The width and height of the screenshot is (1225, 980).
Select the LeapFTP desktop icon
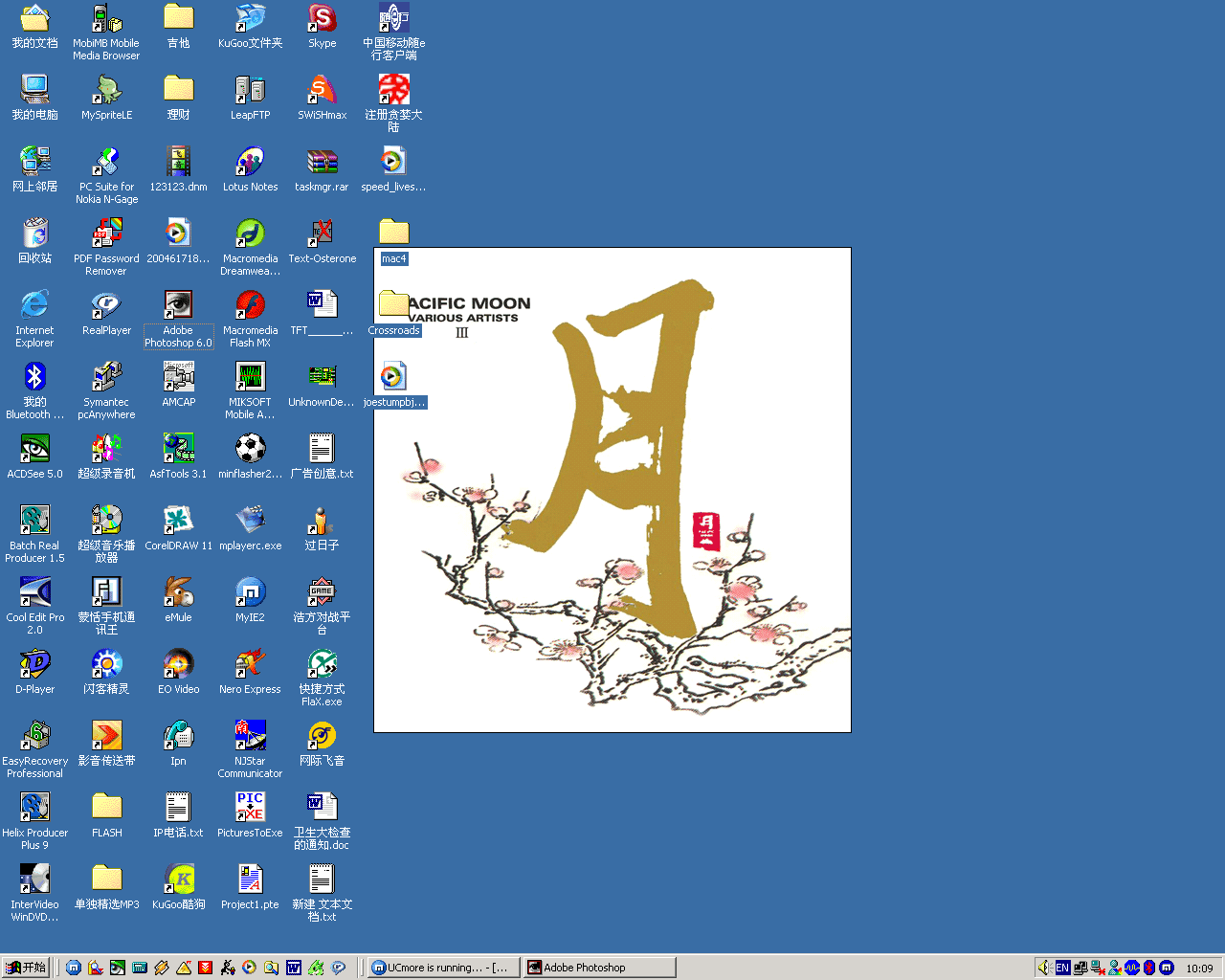250,98
